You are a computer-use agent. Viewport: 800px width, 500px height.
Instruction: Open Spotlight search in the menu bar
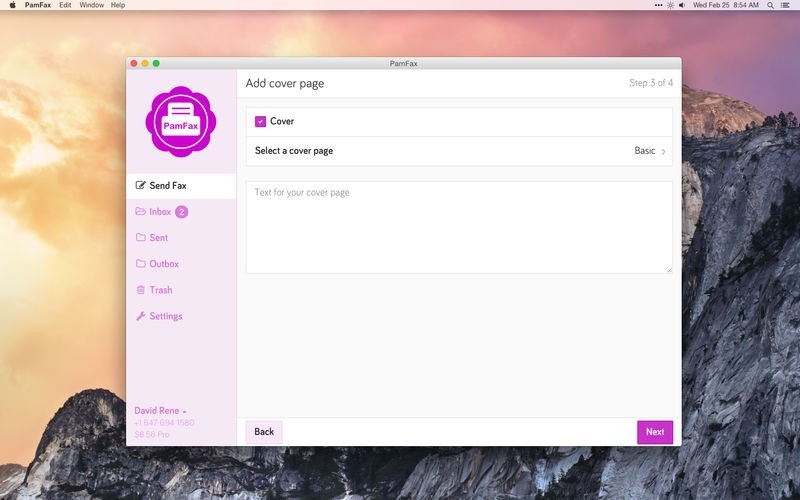coord(768,5)
